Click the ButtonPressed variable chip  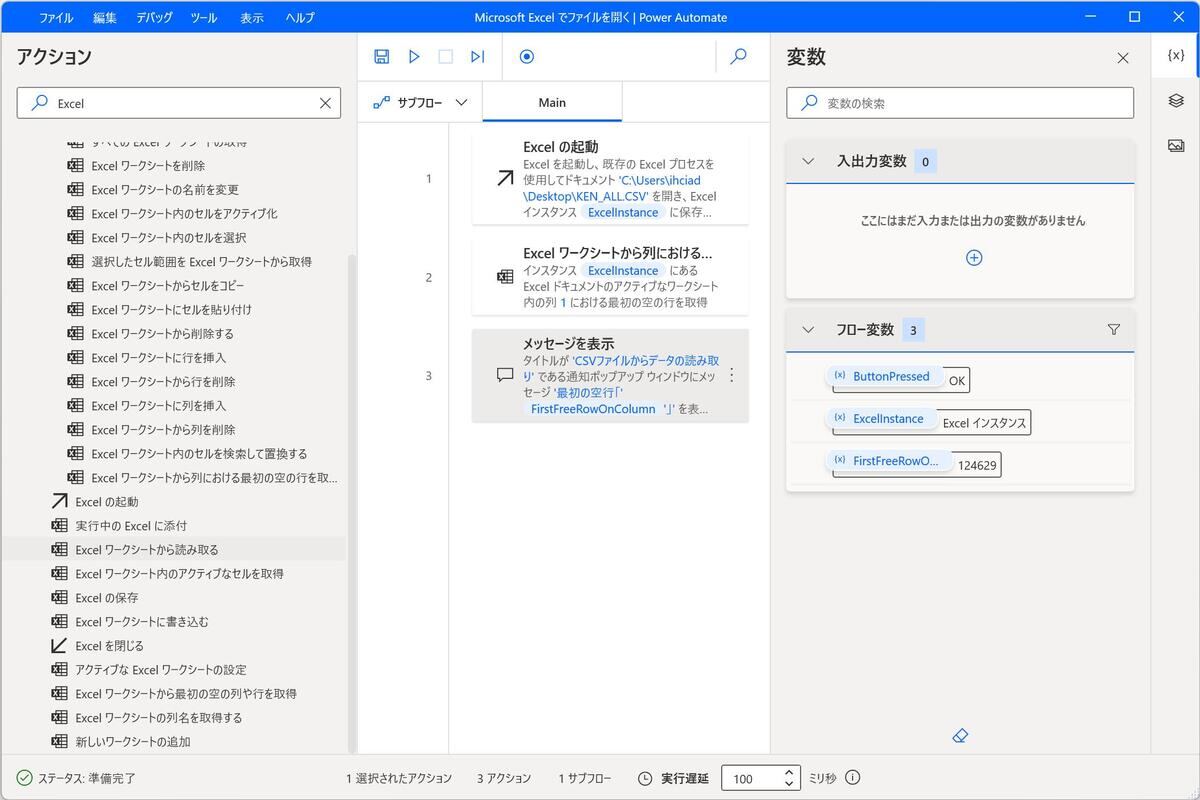coord(885,377)
